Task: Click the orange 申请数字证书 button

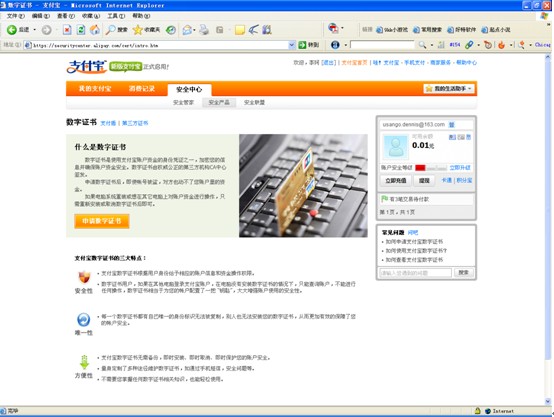Action: pos(102,221)
